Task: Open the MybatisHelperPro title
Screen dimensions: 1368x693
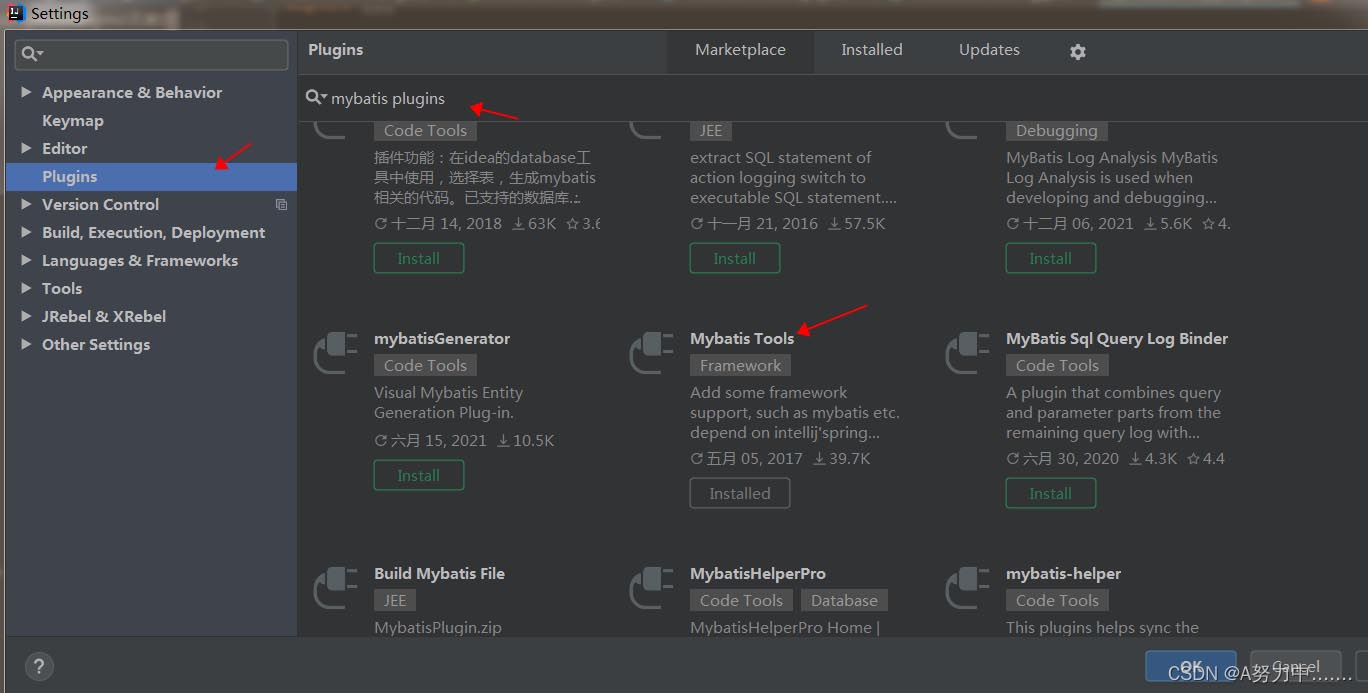Action: pos(758,573)
